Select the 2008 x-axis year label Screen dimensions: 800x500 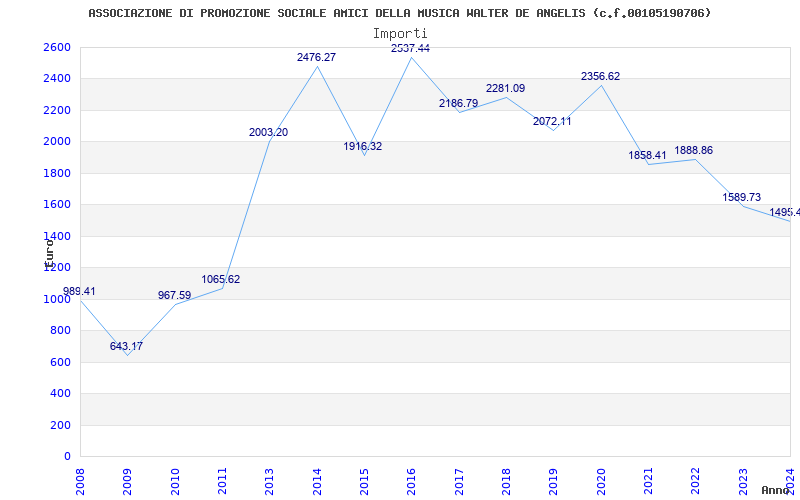click(80, 481)
